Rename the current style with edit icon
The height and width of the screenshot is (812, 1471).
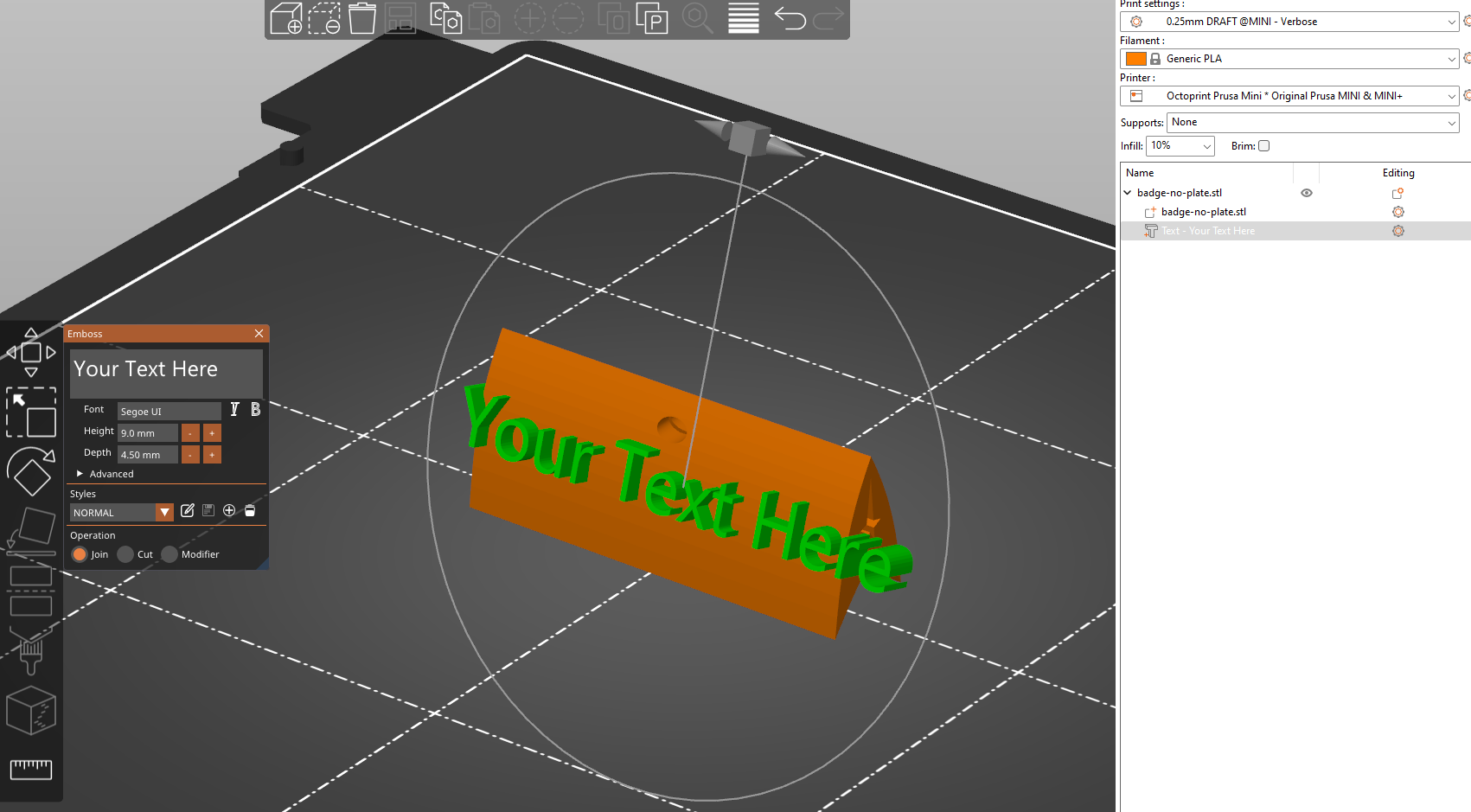click(188, 511)
